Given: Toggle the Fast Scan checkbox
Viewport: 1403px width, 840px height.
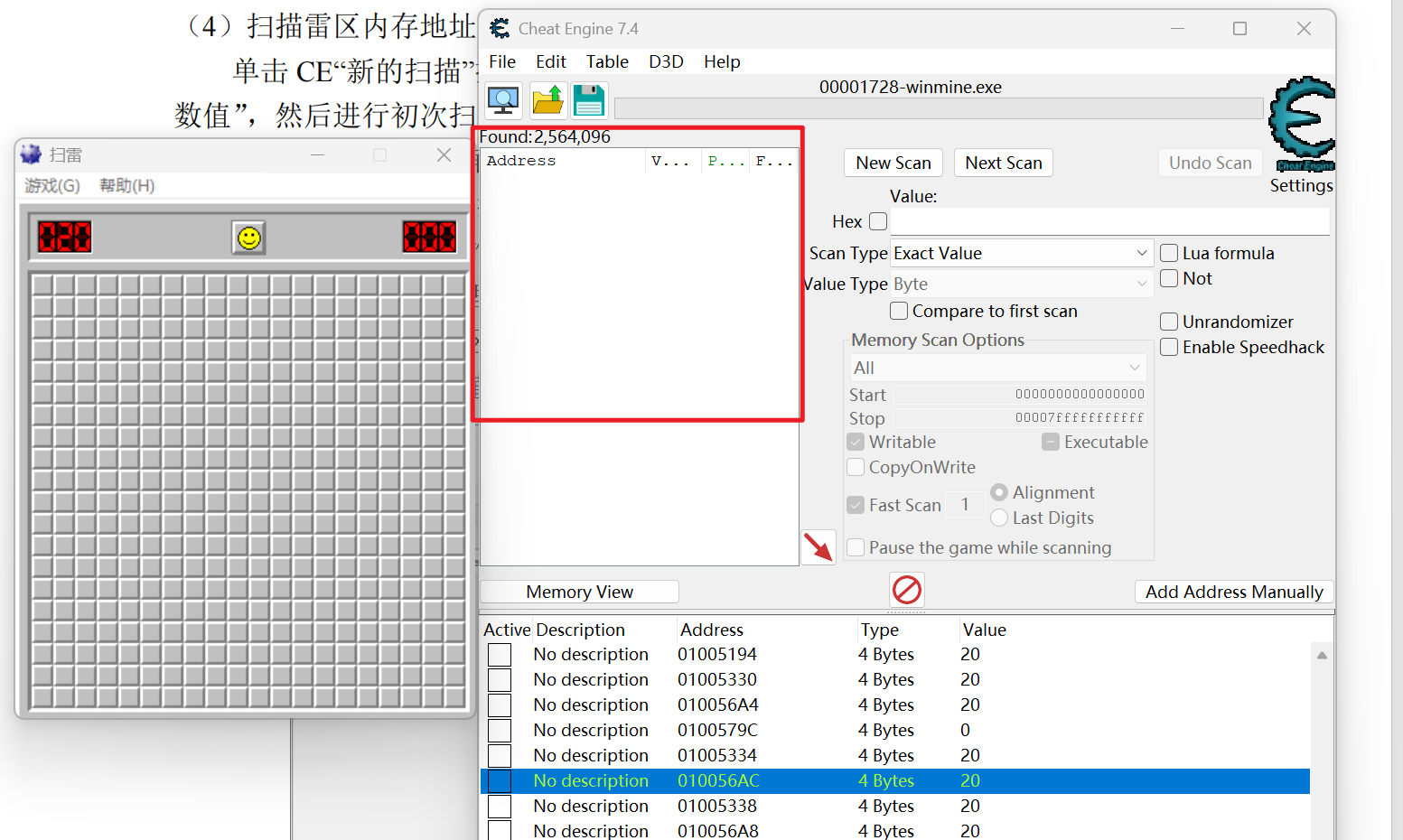Looking at the screenshot, I should click(856, 505).
